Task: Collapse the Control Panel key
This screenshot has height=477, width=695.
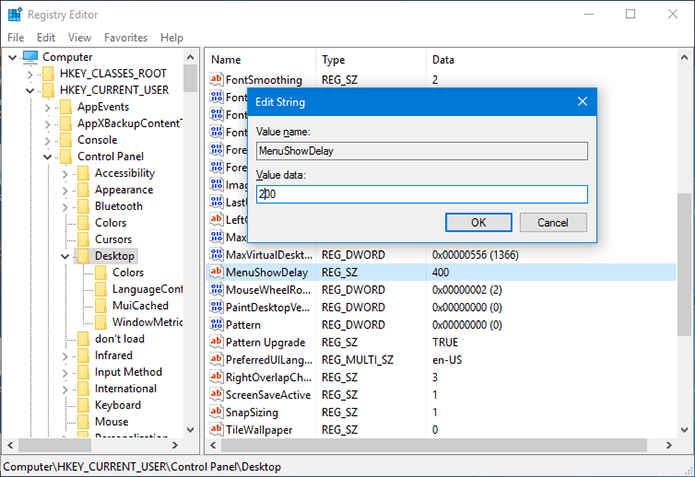Action: click(x=47, y=157)
